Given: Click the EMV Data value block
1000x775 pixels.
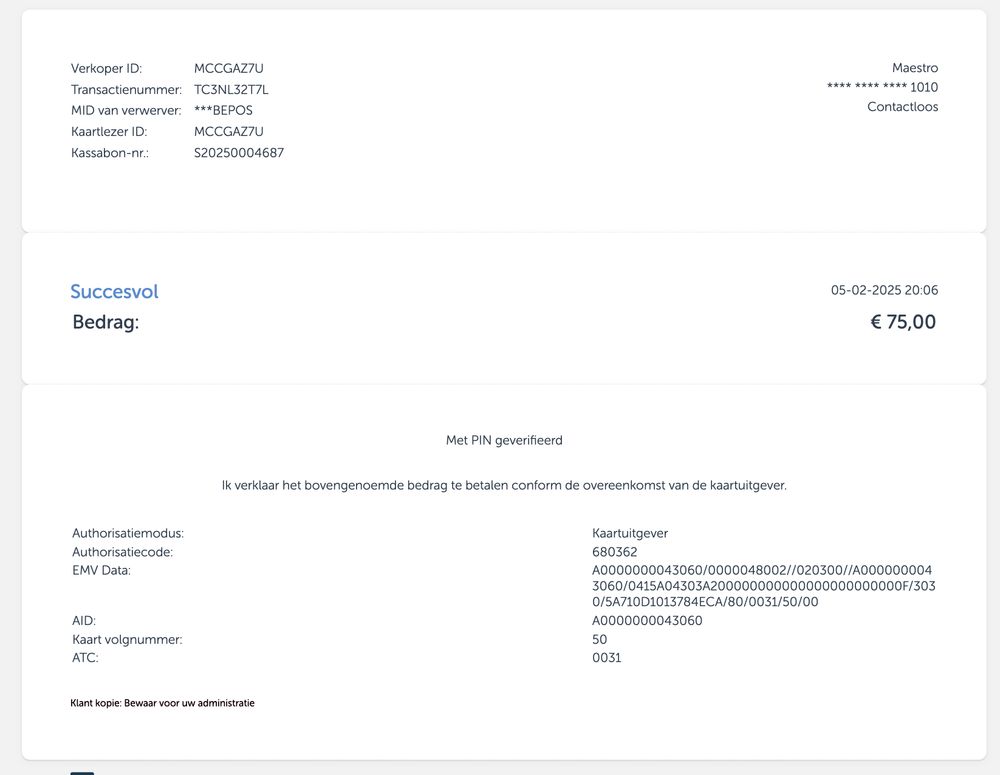Looking at the screenshot, I should click(763, 586).
